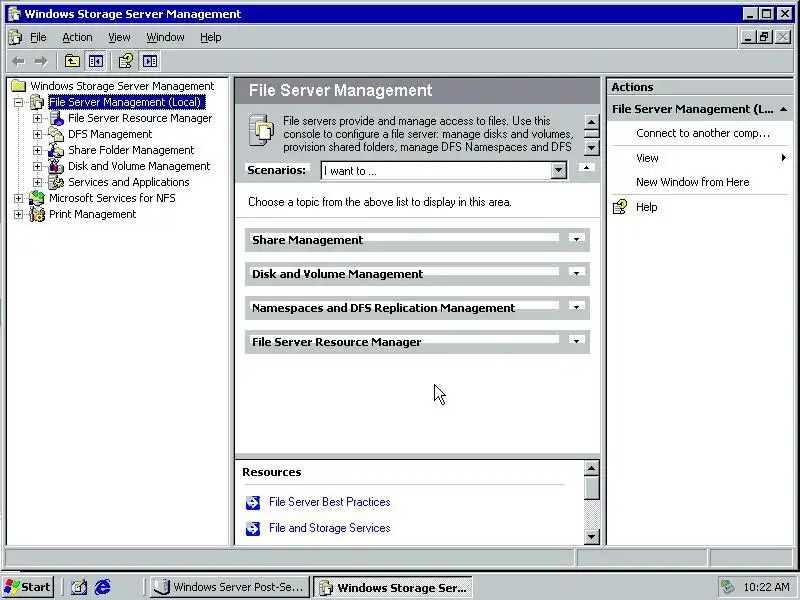This screenshot has width=800, height=600.
Task: Click the arrow icon beside File and Storage Services
Action: [x=253, y=529]
